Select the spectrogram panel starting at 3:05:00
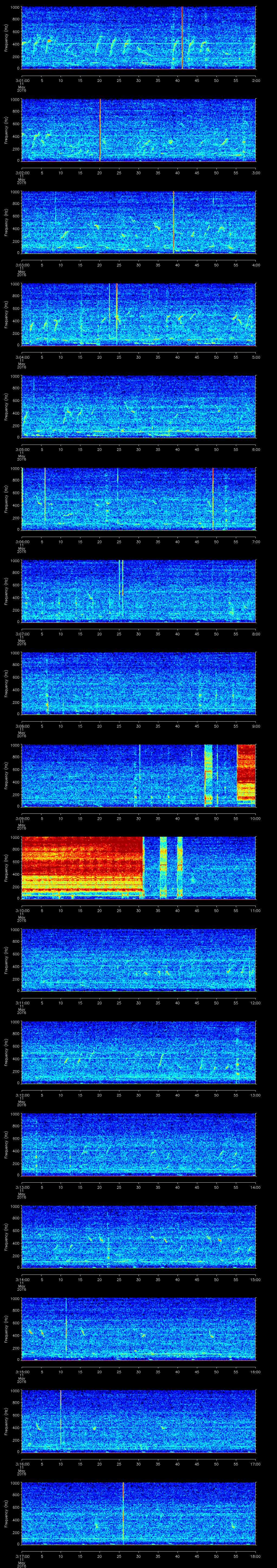This screenshot has width=277, height=1568. point(139,407)
